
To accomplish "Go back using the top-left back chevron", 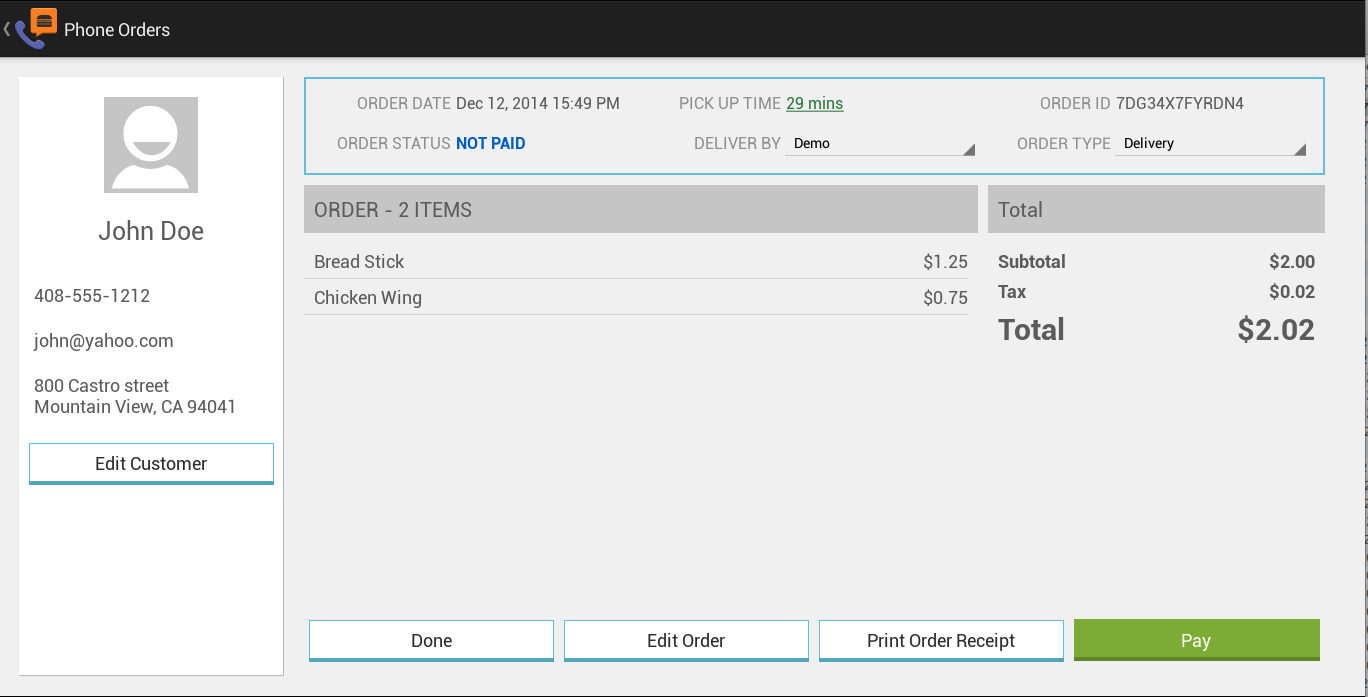I will 7,29.
